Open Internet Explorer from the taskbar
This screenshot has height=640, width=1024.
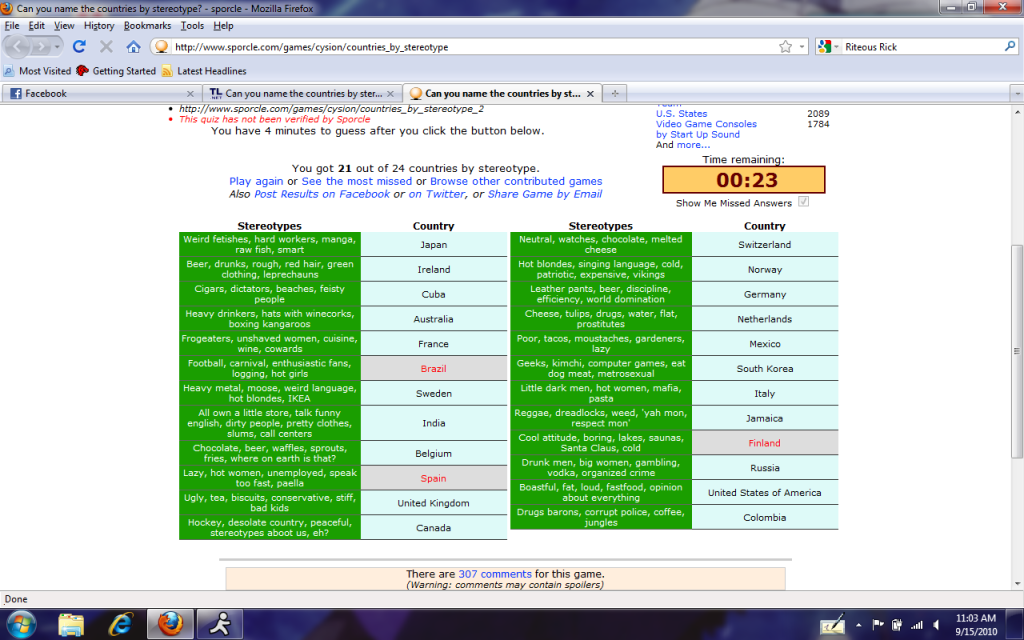123,624
